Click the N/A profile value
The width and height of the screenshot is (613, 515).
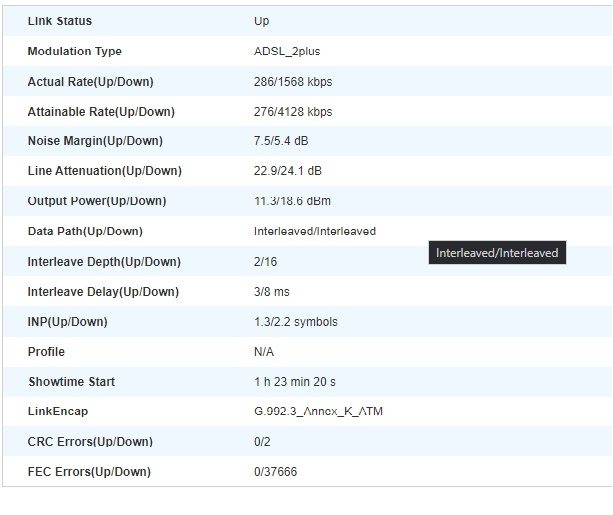(x=263, y=352)
